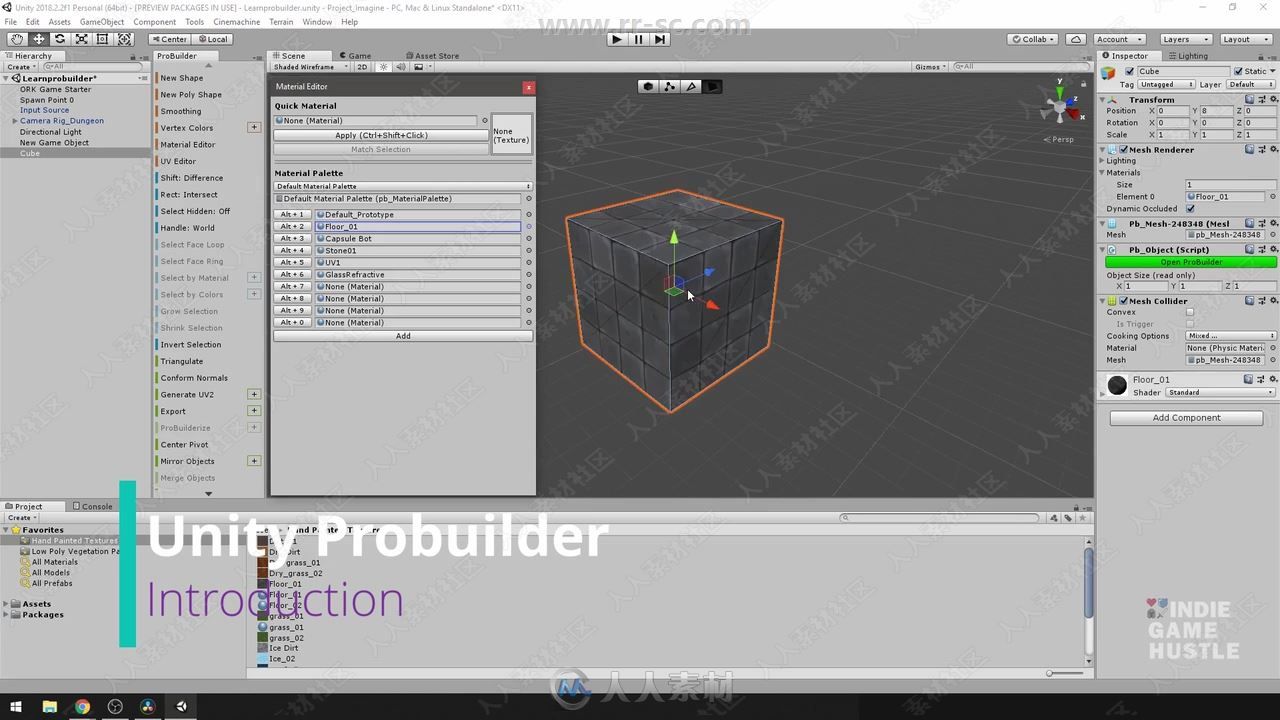Open the Cooking Options dropdown
The height and width of the screenshot is (720, 1280).
point(1231,336)
